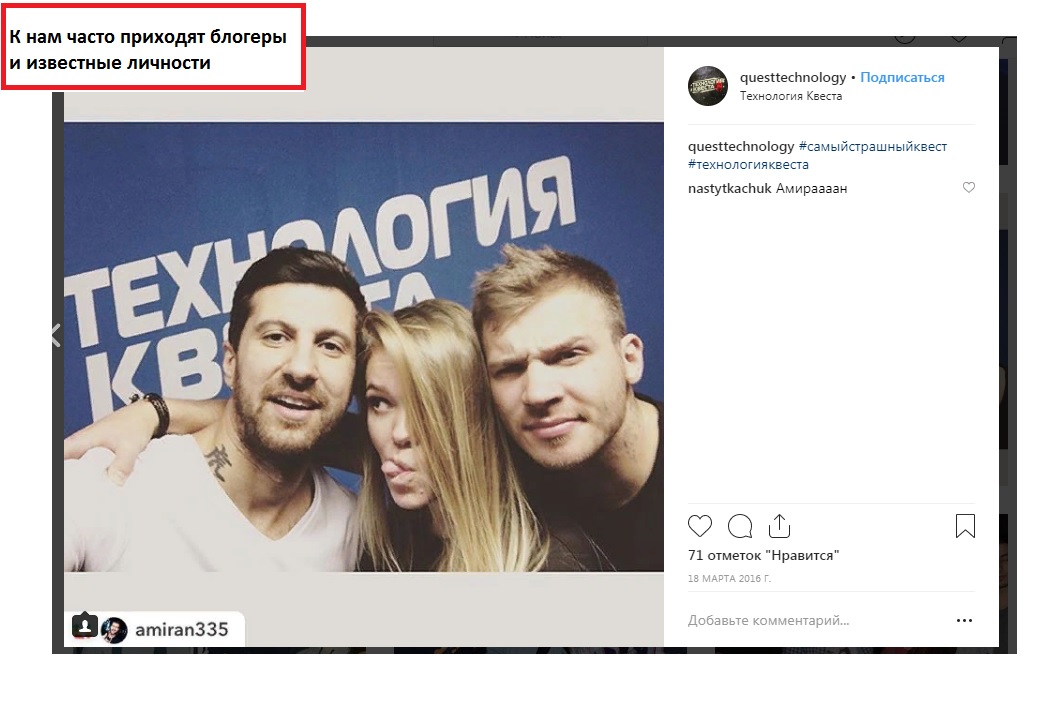This screenshot has height=704, width=1064.
Task: View who liked via 71 отметок "Нравится"
Action: [x=763, y=555]
